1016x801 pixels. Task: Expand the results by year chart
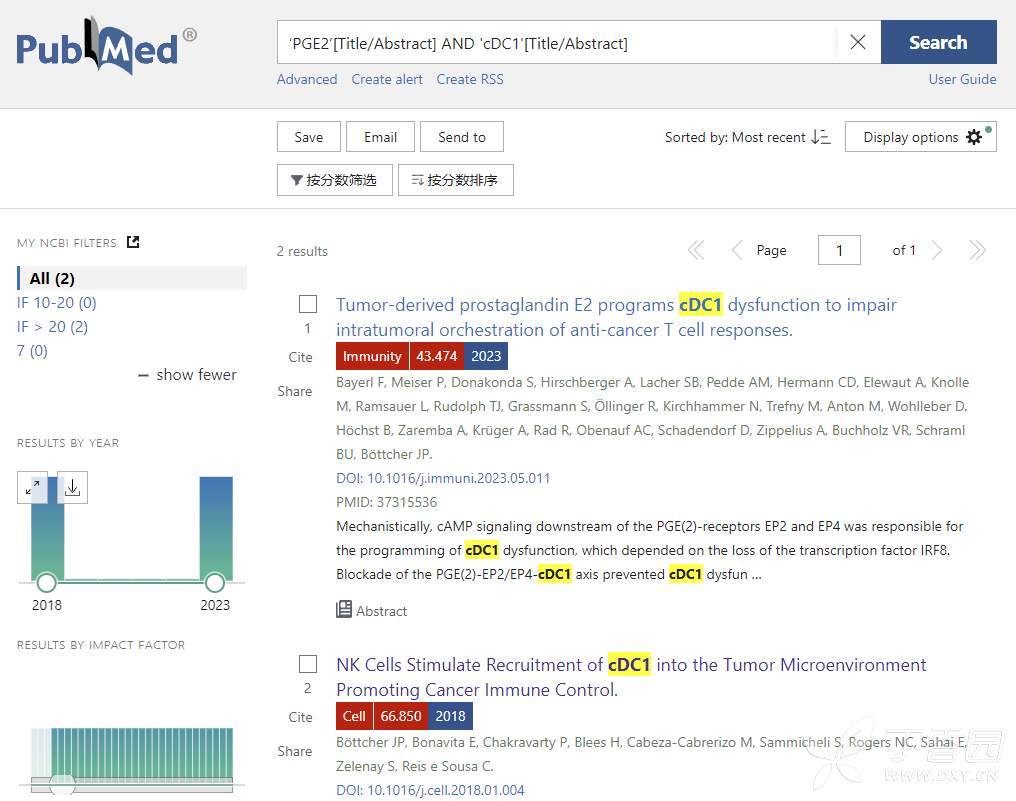click(33, 488)
